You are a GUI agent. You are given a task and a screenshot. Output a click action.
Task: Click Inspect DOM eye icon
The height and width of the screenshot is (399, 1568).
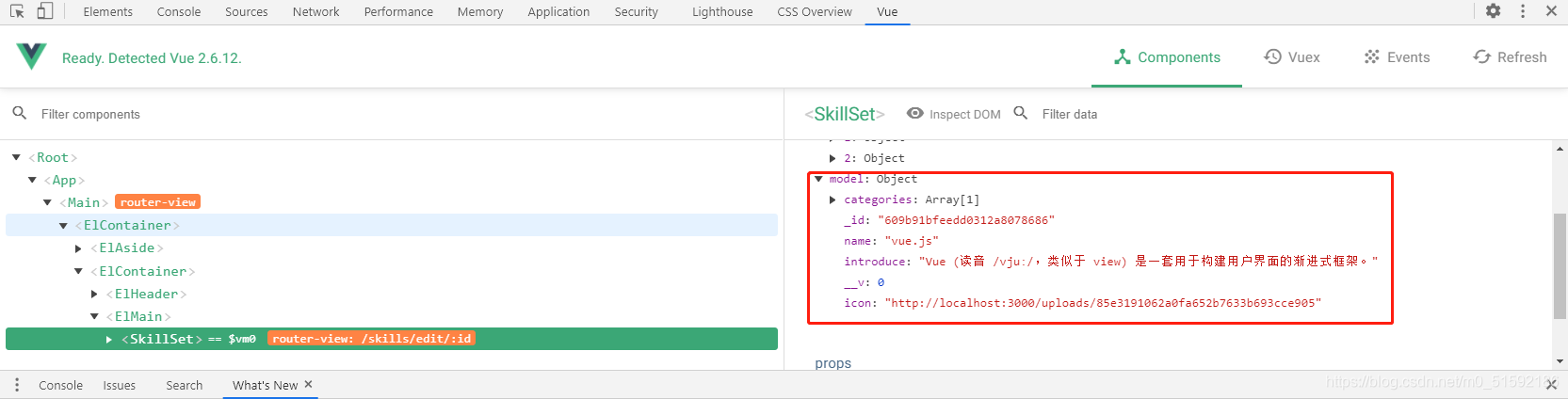pyautogui.click(x=914, y=114)
